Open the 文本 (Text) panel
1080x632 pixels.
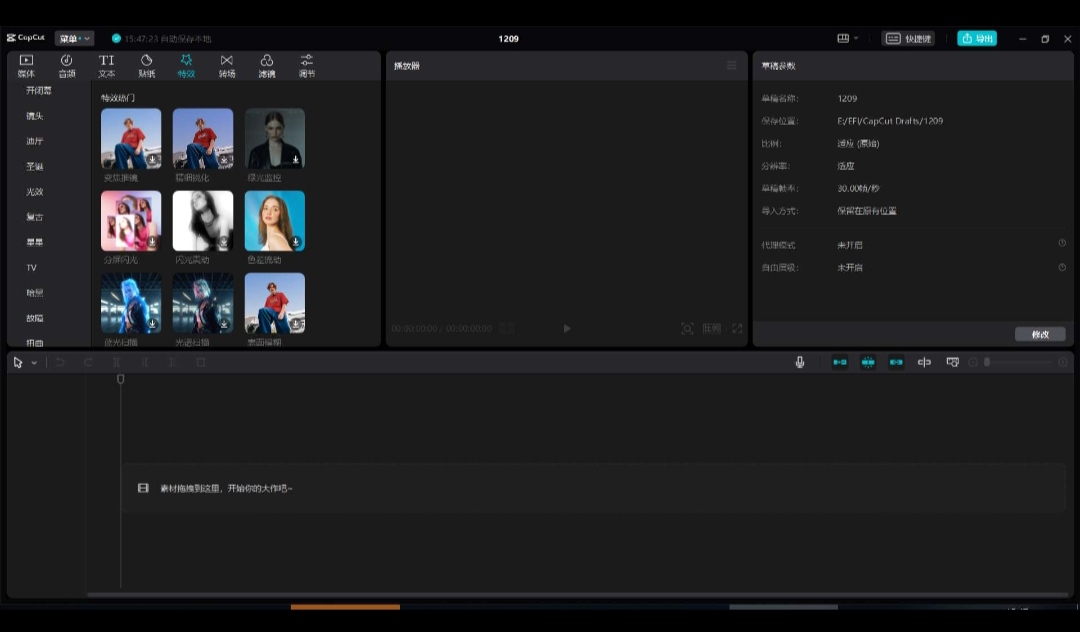point(106,66)
